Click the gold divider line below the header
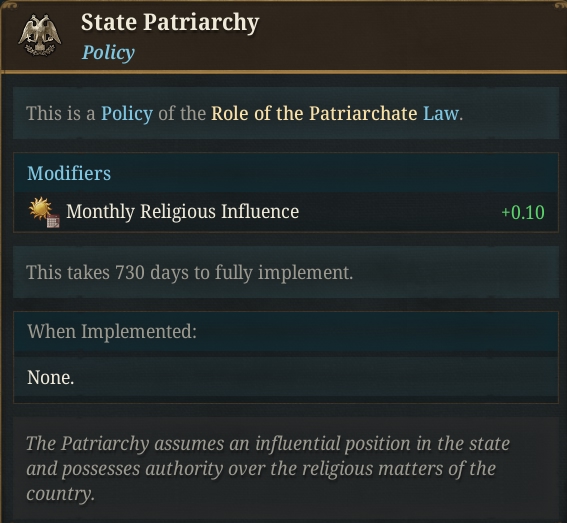The width and height of the screenshot is (567, 523). point(284,72)
